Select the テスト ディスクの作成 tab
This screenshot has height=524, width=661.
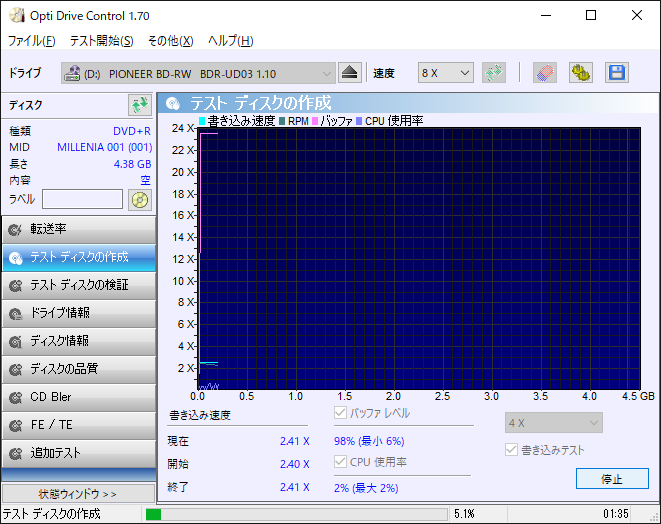(x=79, y=258)
